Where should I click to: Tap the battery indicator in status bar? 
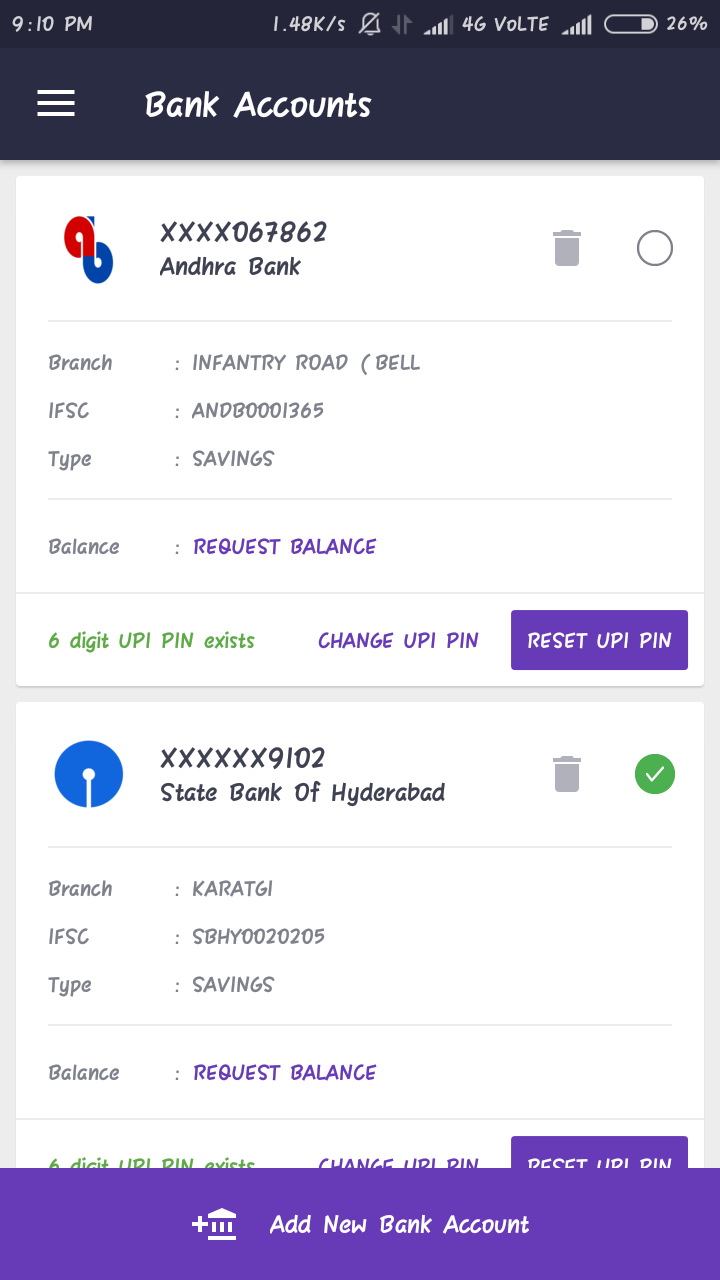pyautogui.click(x=631, y=24)
